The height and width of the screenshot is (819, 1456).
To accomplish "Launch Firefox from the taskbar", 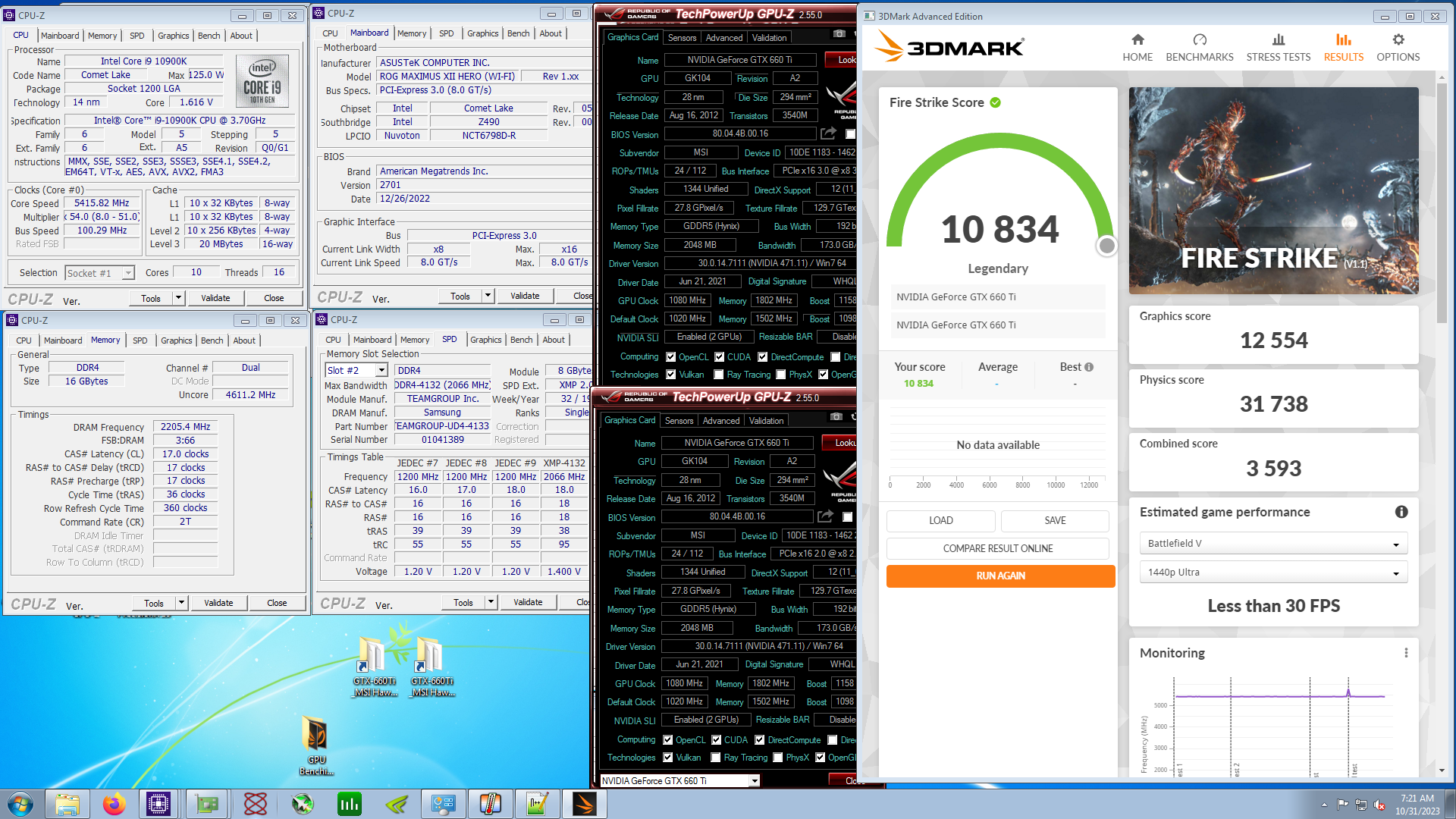I will pyautogui.click(x=115, y=804).
